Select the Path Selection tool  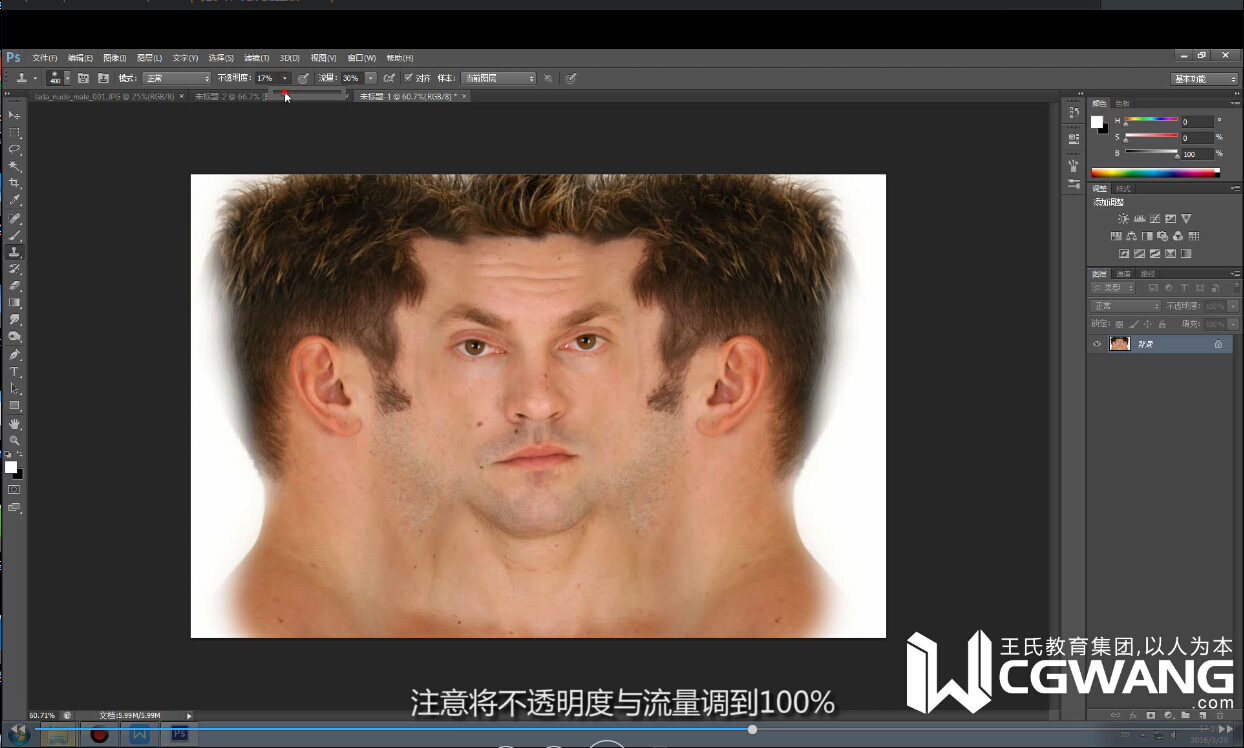[x=14, y=389]
